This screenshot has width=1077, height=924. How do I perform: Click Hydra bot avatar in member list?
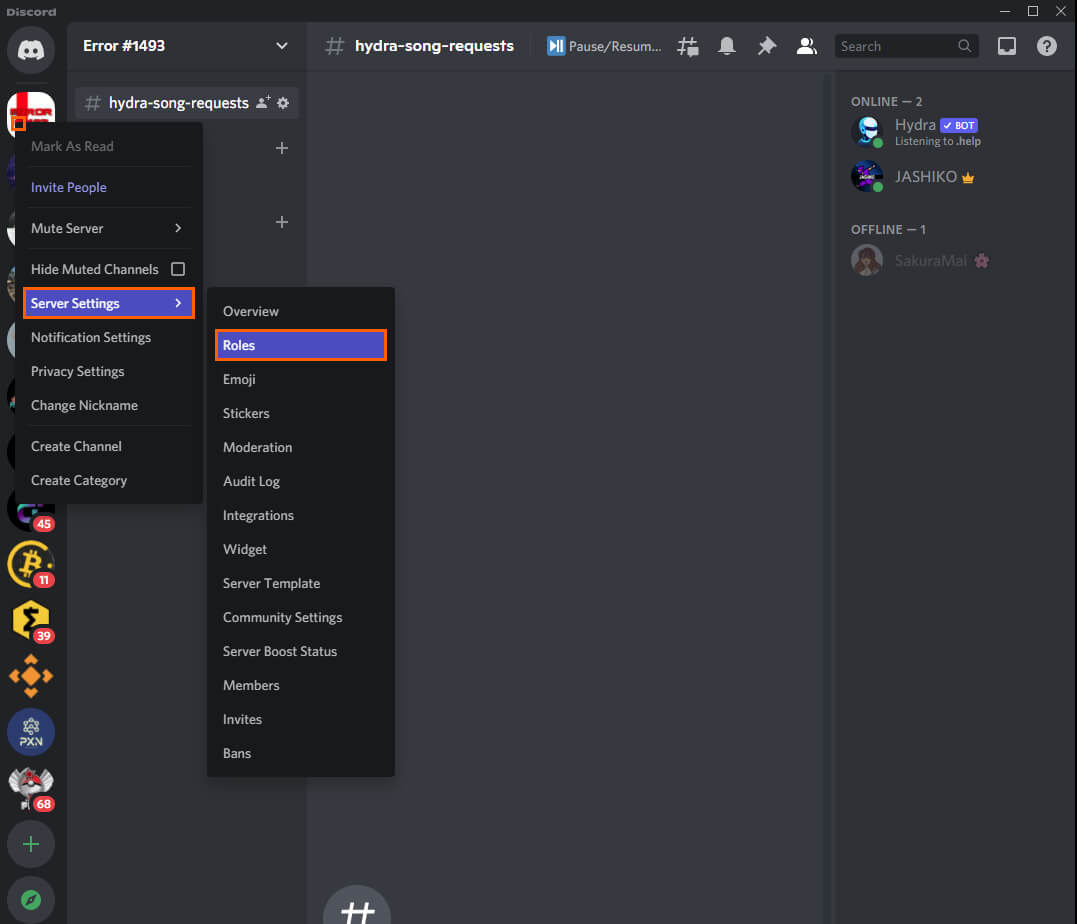point(867,131)
